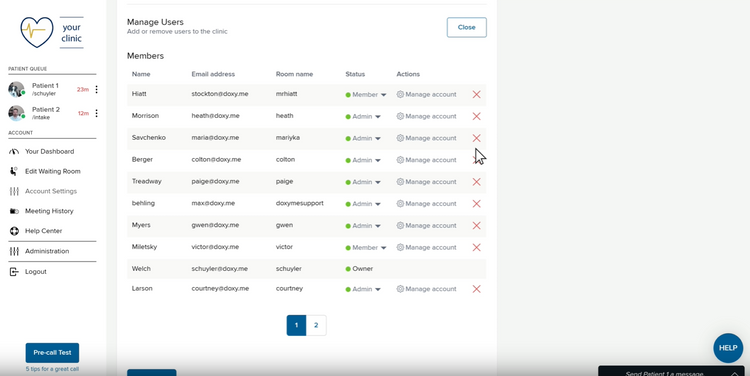The width and height of the screenshot is (750, 376).
Task: Open Administration section
Action: point(47,251)
